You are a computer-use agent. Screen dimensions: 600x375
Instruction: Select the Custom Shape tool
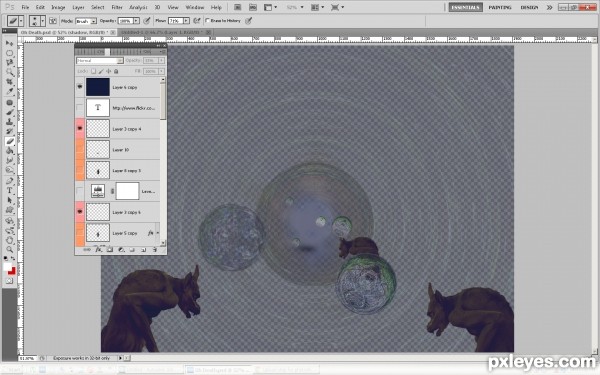[x=10, y=210]
